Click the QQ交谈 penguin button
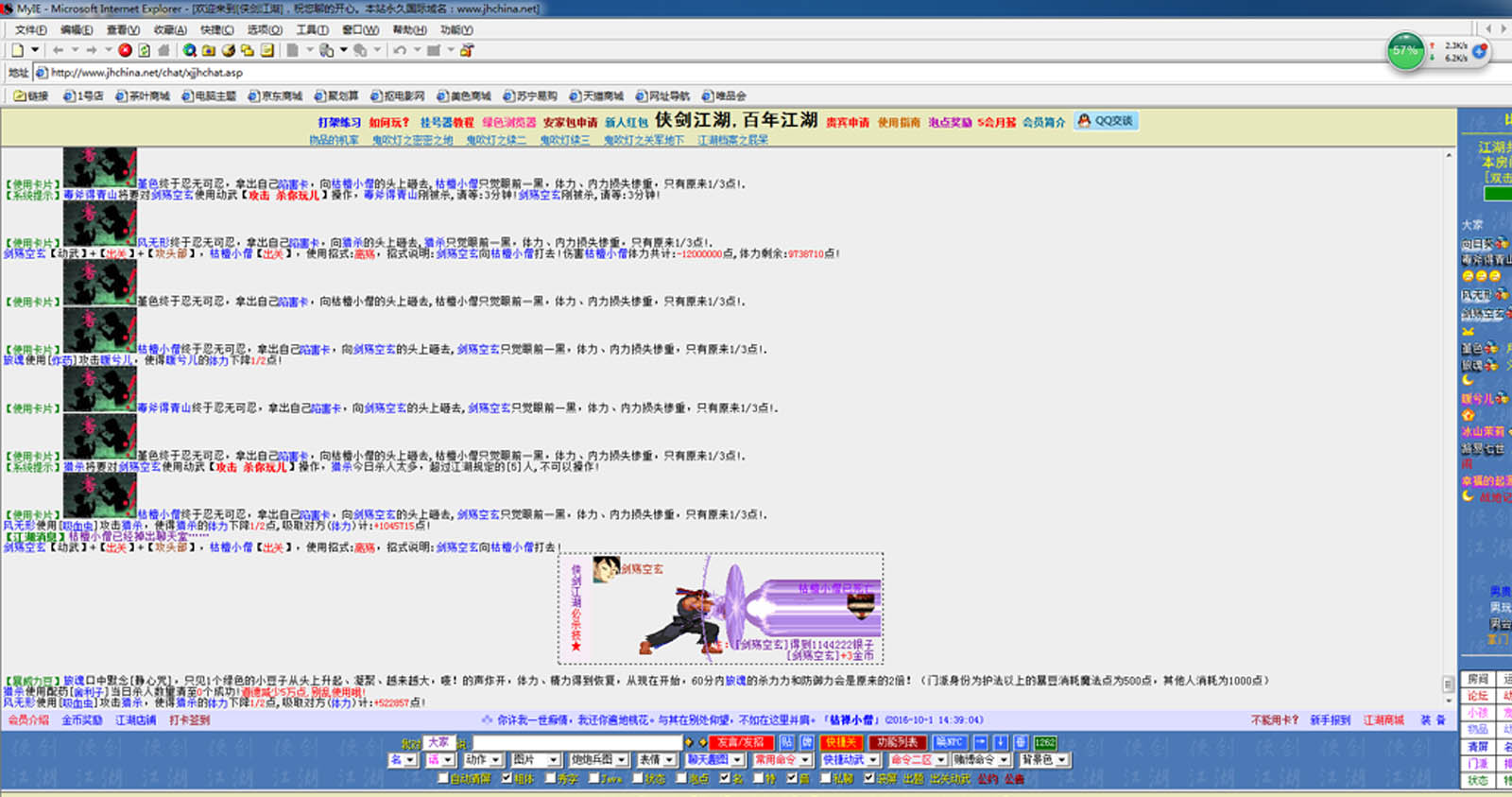The height and width of the screenshot is (797, 1512). (1106, 121)
